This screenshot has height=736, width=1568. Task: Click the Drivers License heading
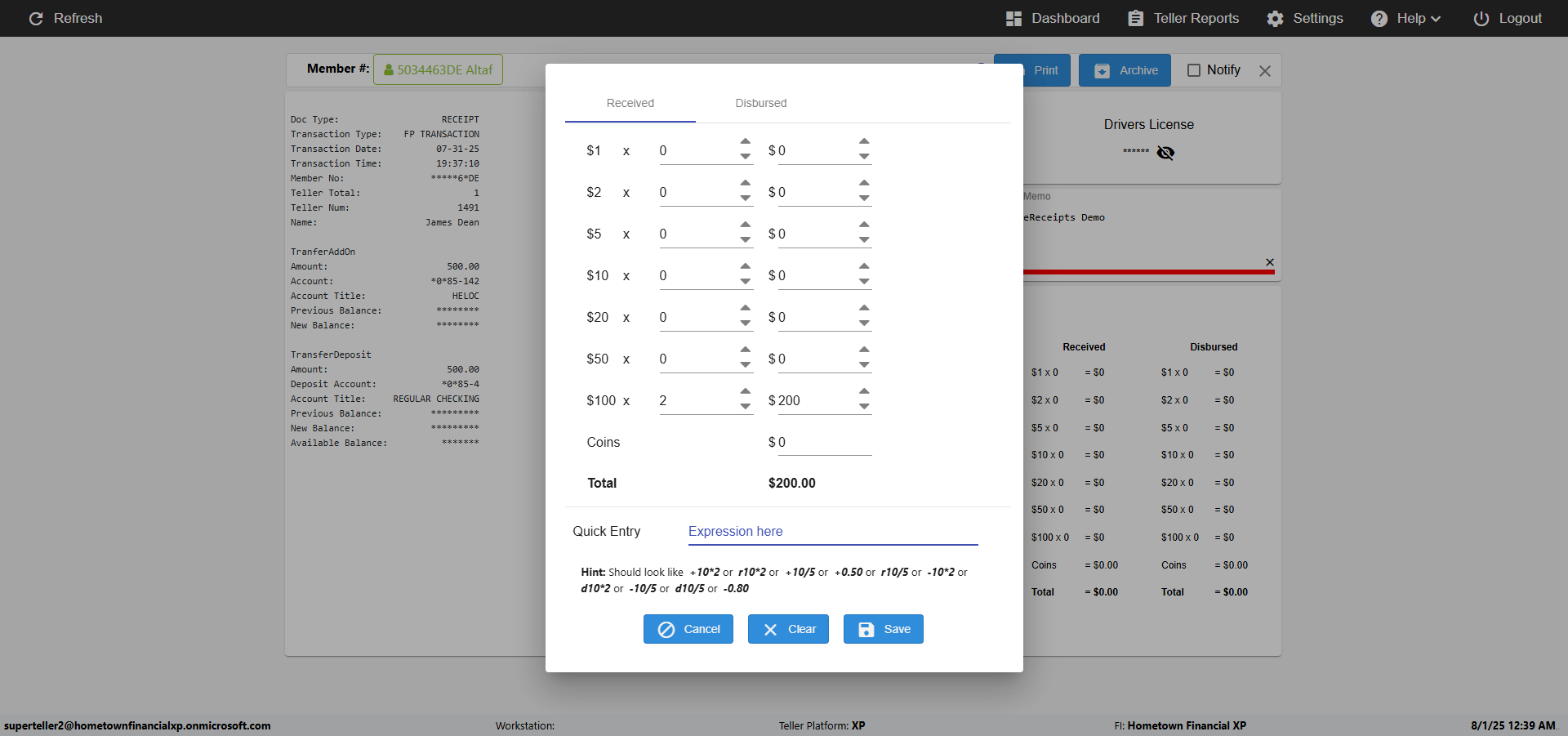coord(1148,124)
